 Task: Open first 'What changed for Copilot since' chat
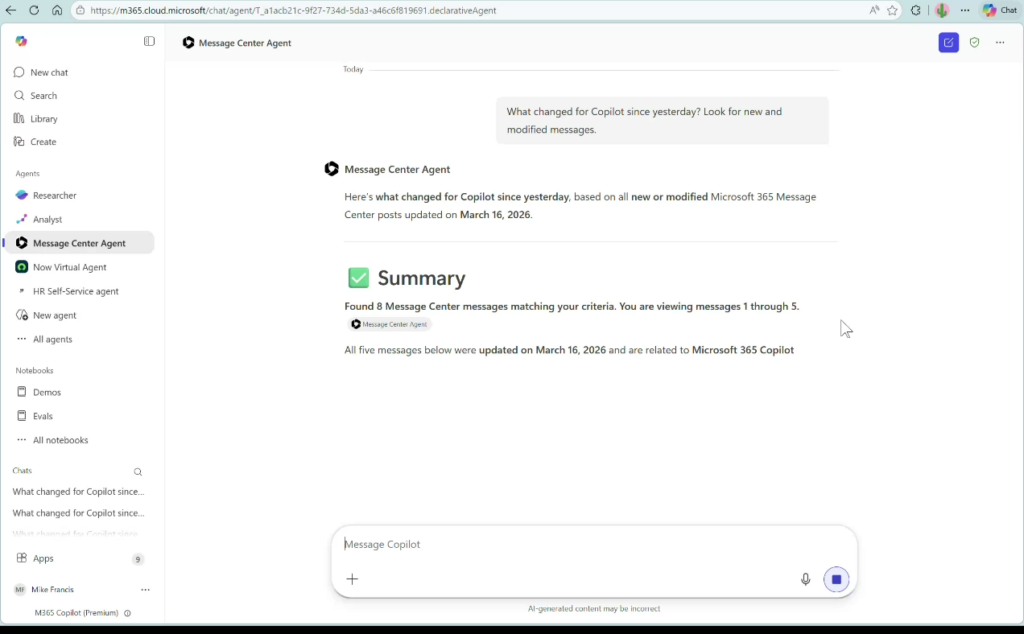click(78, 492)
